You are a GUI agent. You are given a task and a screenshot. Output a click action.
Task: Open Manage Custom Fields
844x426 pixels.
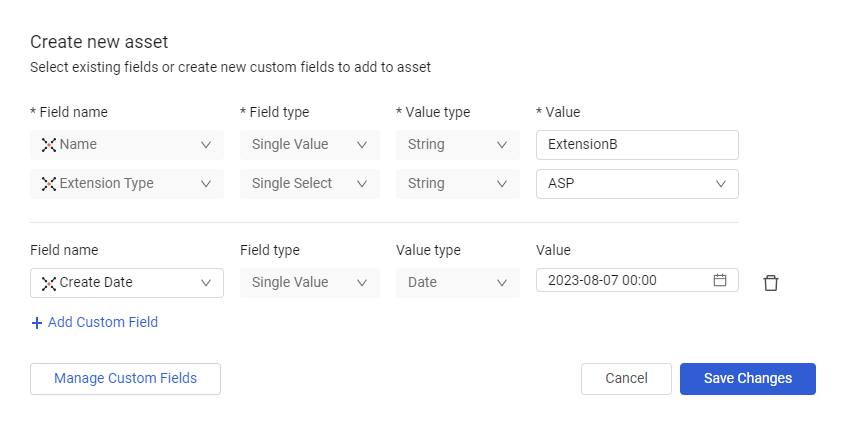[125, 379]
